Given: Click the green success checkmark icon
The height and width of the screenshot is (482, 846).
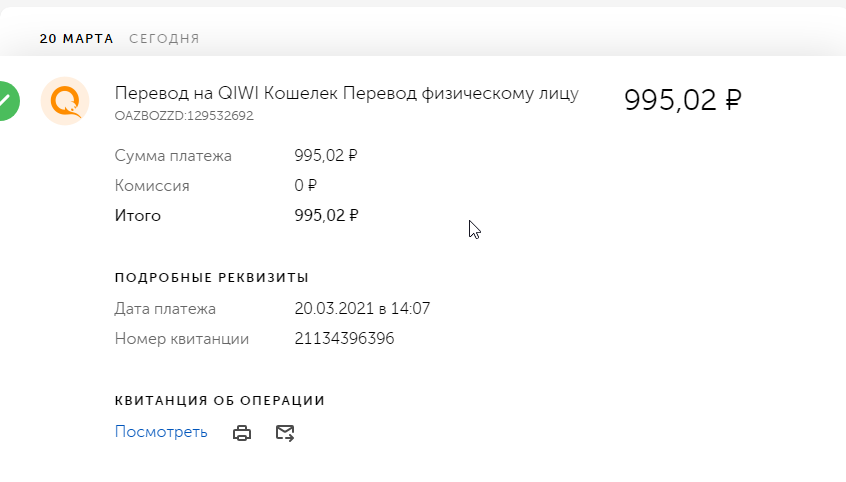Looking at the screenshot, I should pos(9,101).
